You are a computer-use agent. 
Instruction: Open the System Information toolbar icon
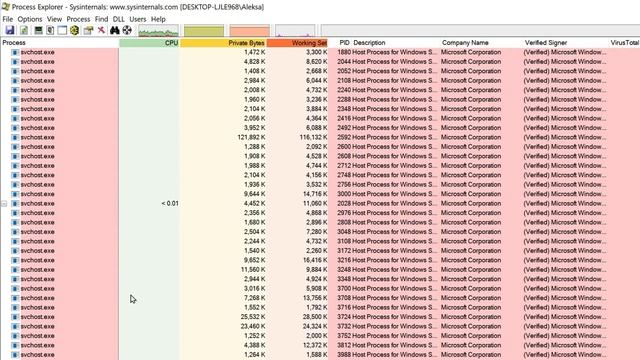pyautogui.click(x=38, y=30)
